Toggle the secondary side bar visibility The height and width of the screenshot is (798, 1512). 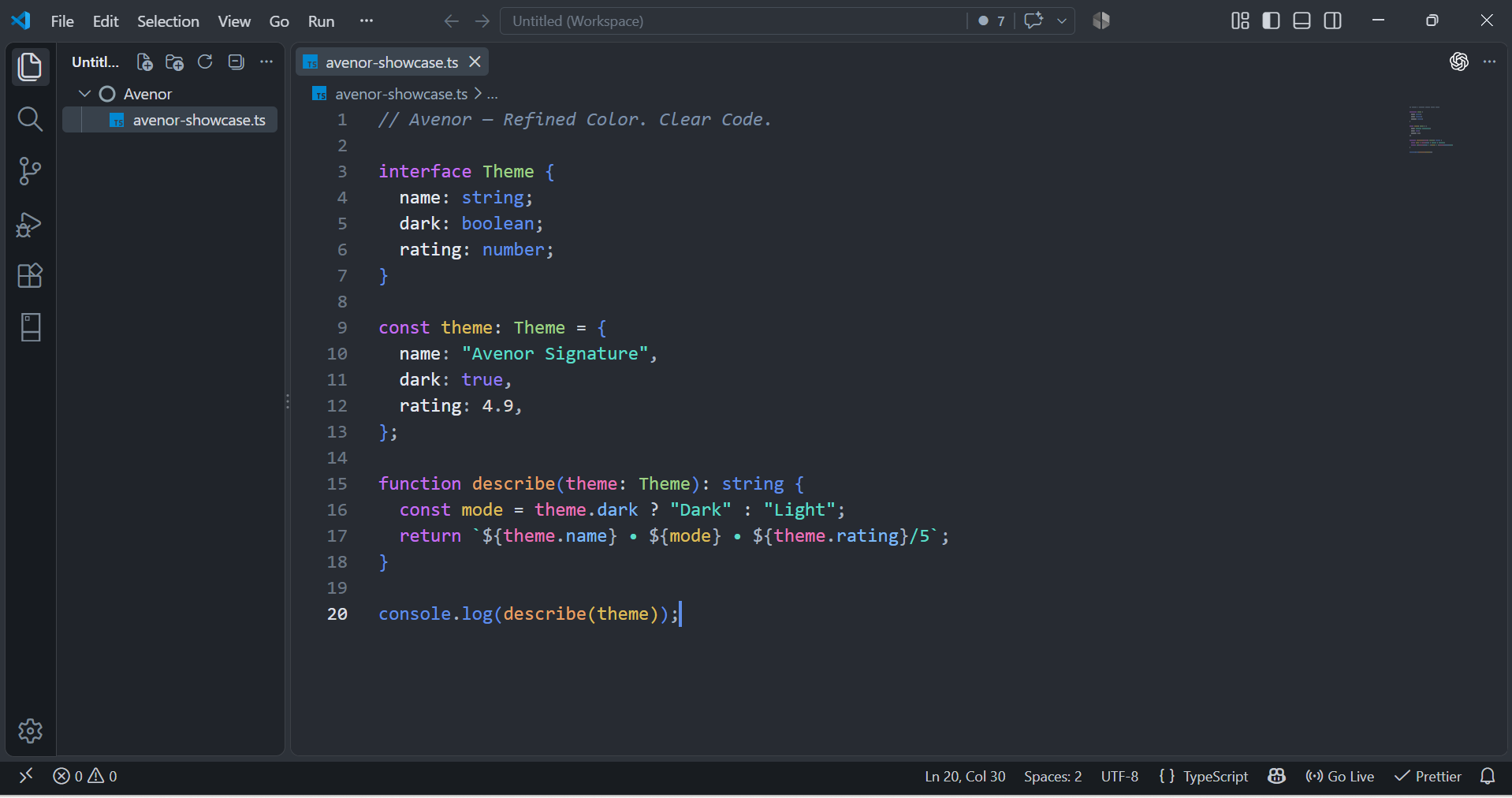click(x=1333, y=21)
